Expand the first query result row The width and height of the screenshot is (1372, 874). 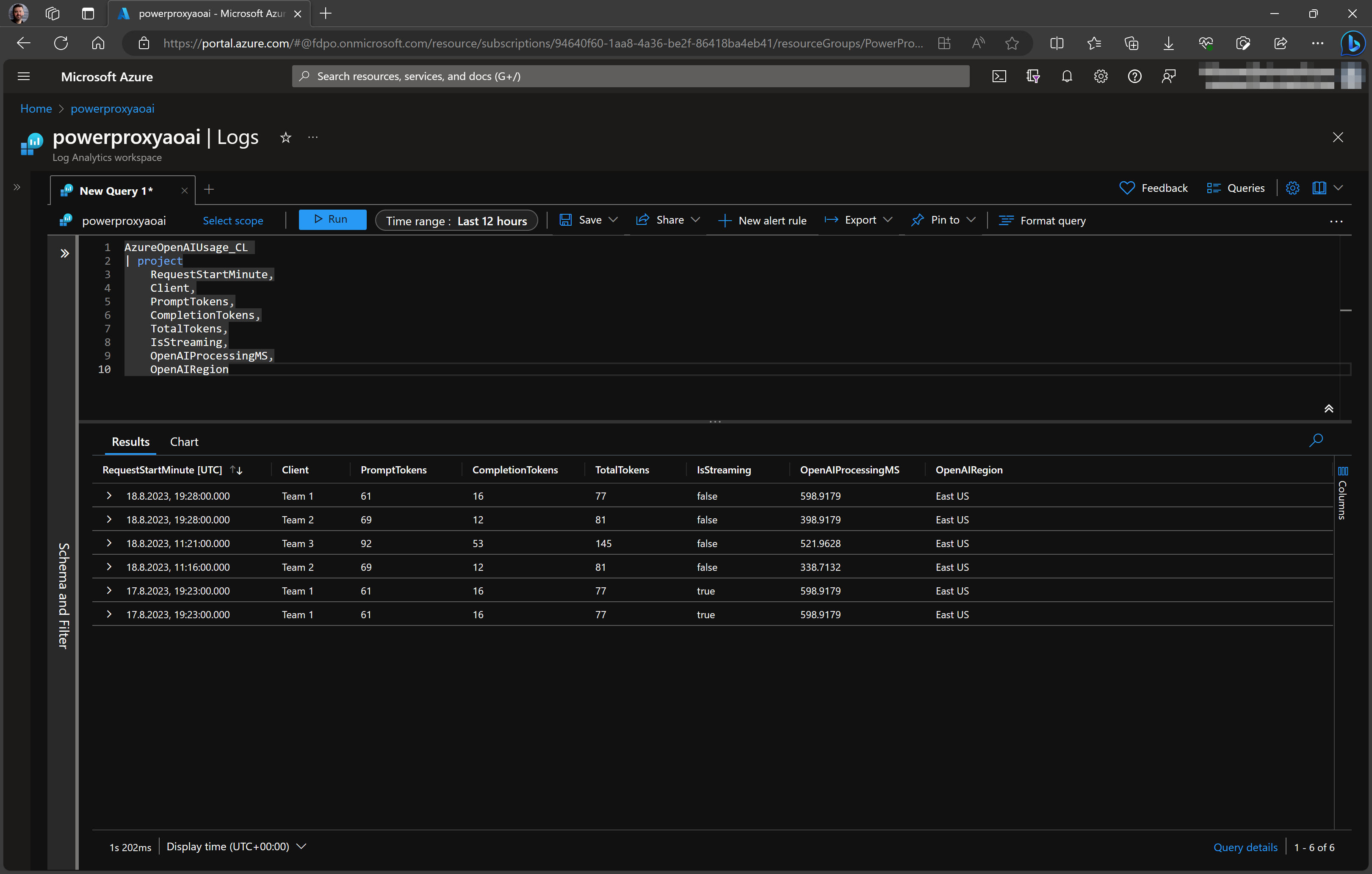pos(109,495)
